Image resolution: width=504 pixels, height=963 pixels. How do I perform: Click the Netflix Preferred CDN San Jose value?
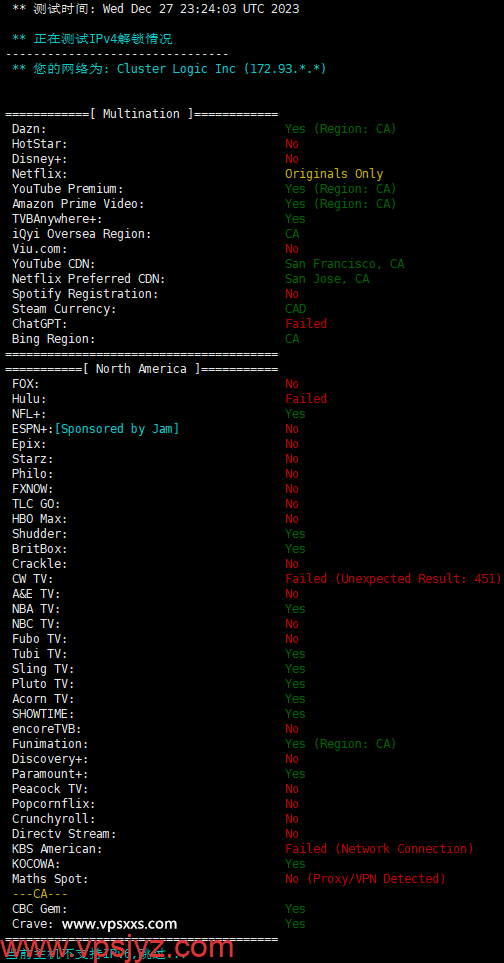tap(327, 279)
